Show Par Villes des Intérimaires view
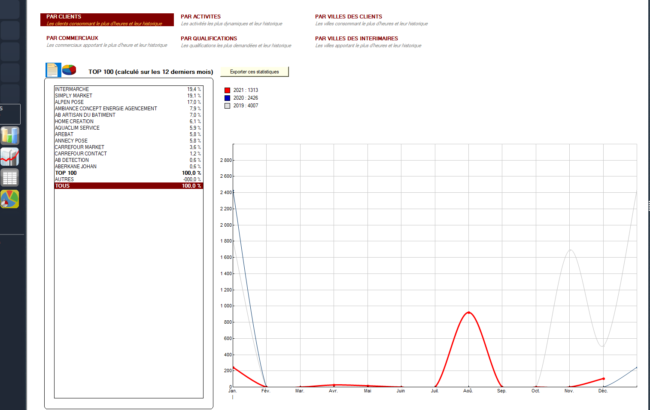This screenshot has height=410, width=650. tap(356, 38)
